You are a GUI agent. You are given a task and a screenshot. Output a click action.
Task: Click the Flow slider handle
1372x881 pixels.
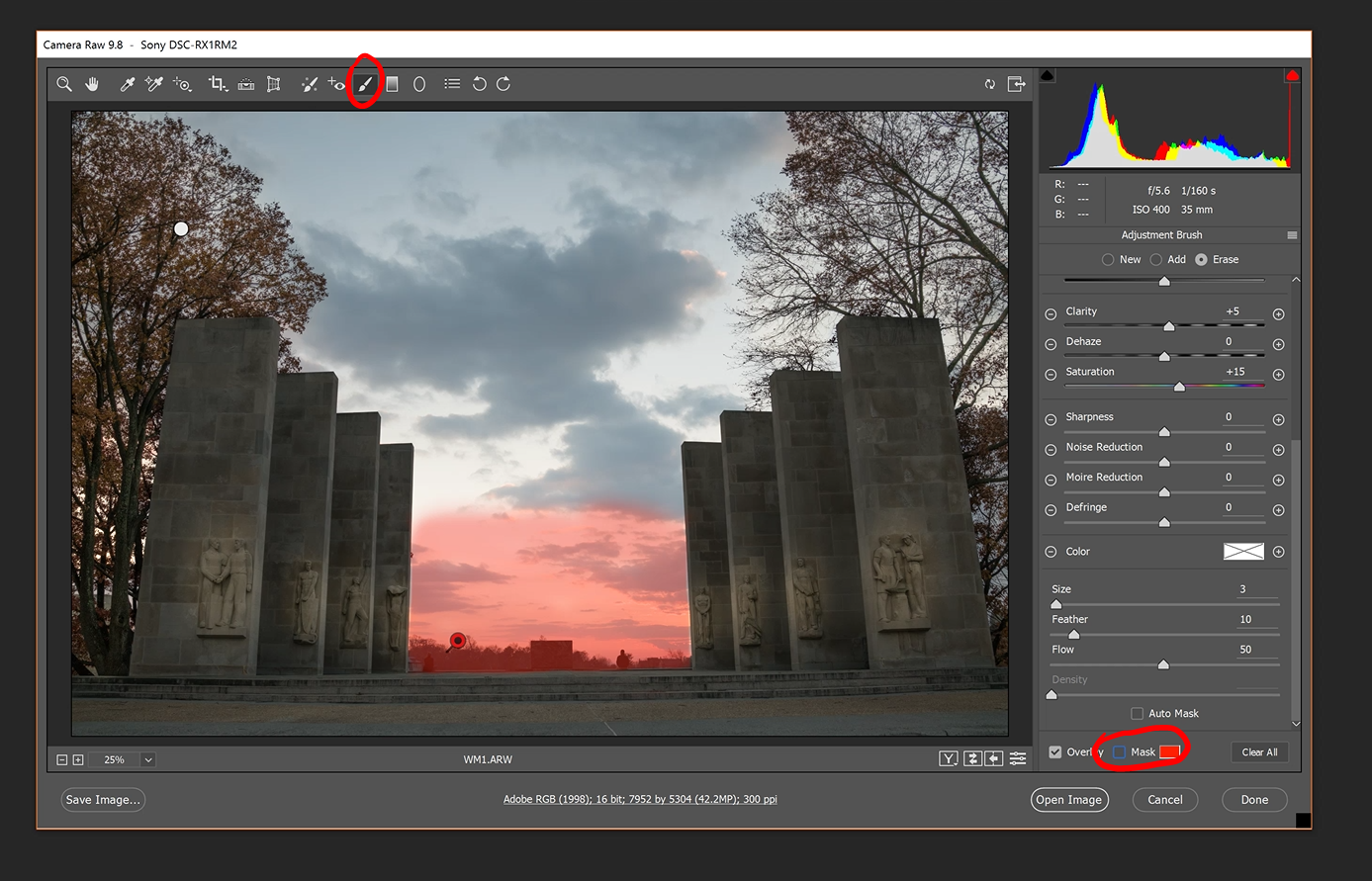(1163, 664)
